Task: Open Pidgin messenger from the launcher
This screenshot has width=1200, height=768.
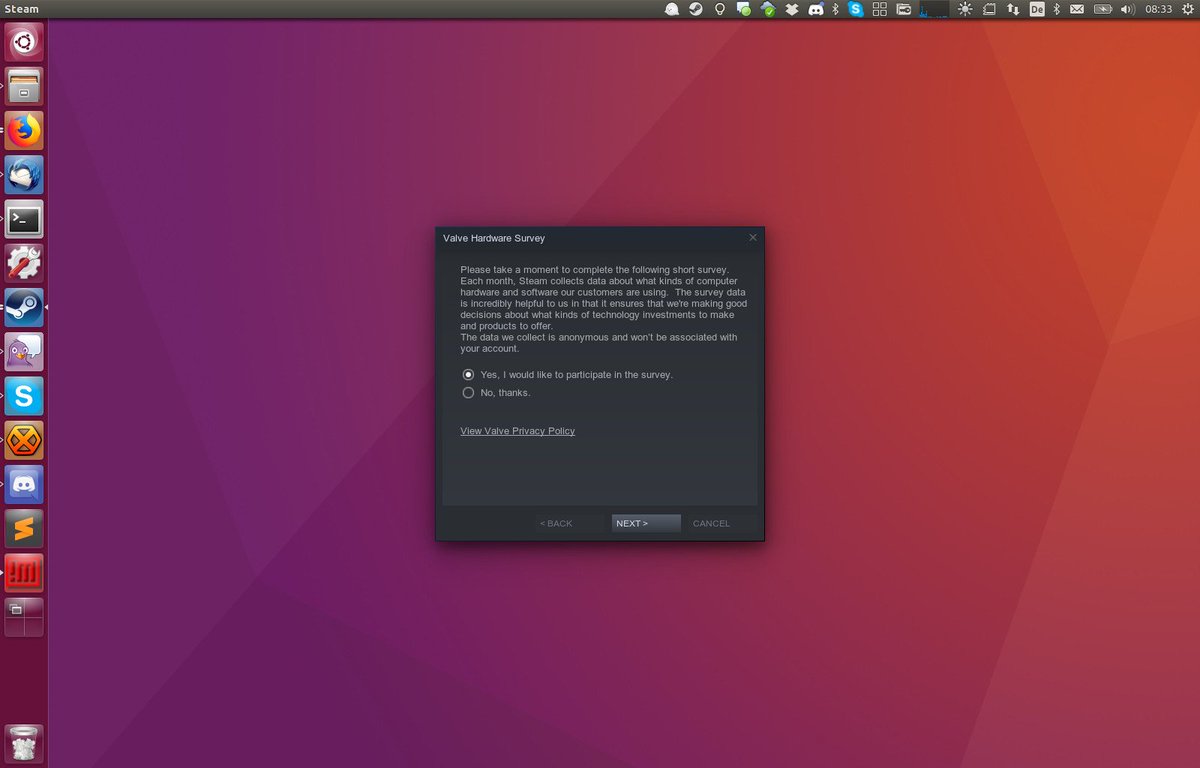Action: (24, 351)
